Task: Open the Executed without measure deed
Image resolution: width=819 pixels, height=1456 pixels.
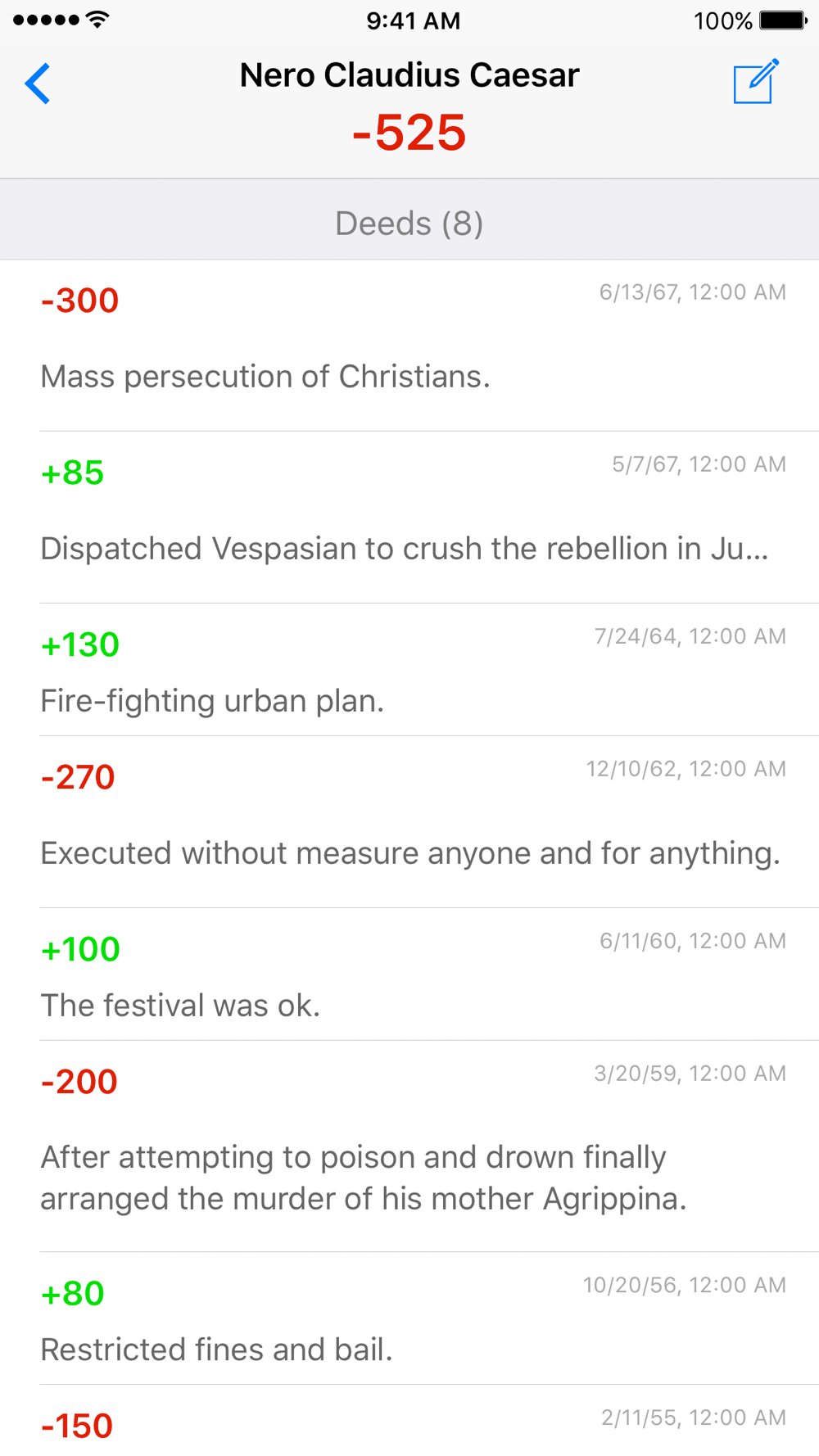Action: [x=409, y=822]
